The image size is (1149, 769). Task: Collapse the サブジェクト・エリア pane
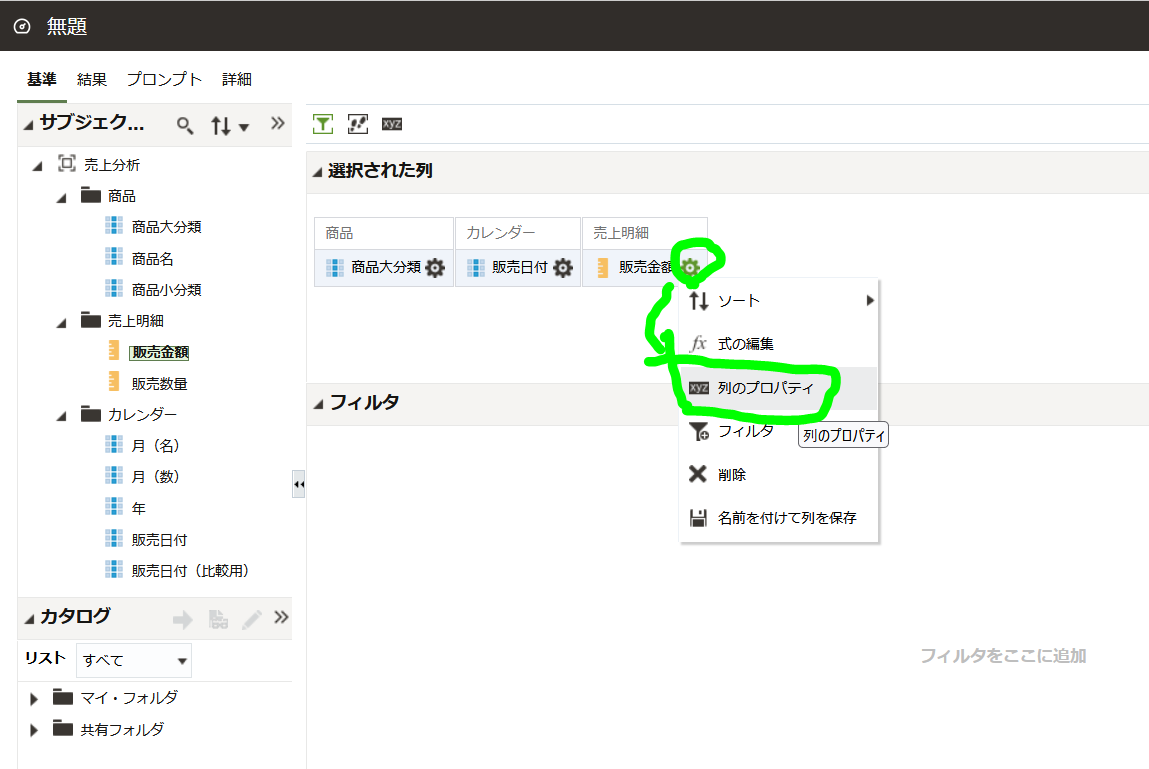pos(29,125)
